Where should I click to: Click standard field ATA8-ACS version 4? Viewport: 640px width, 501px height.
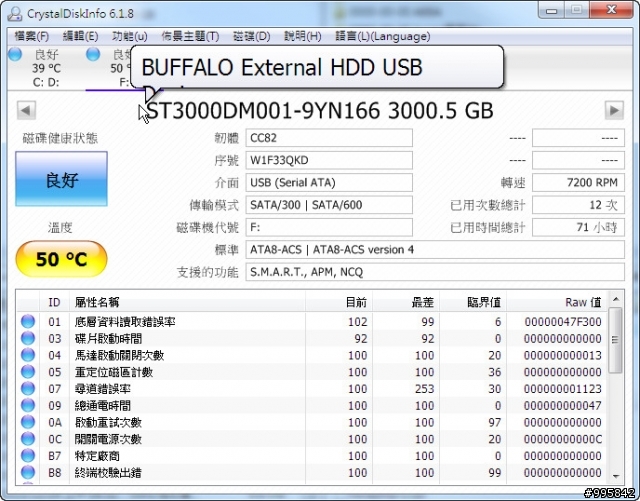(x=435, y=249)
